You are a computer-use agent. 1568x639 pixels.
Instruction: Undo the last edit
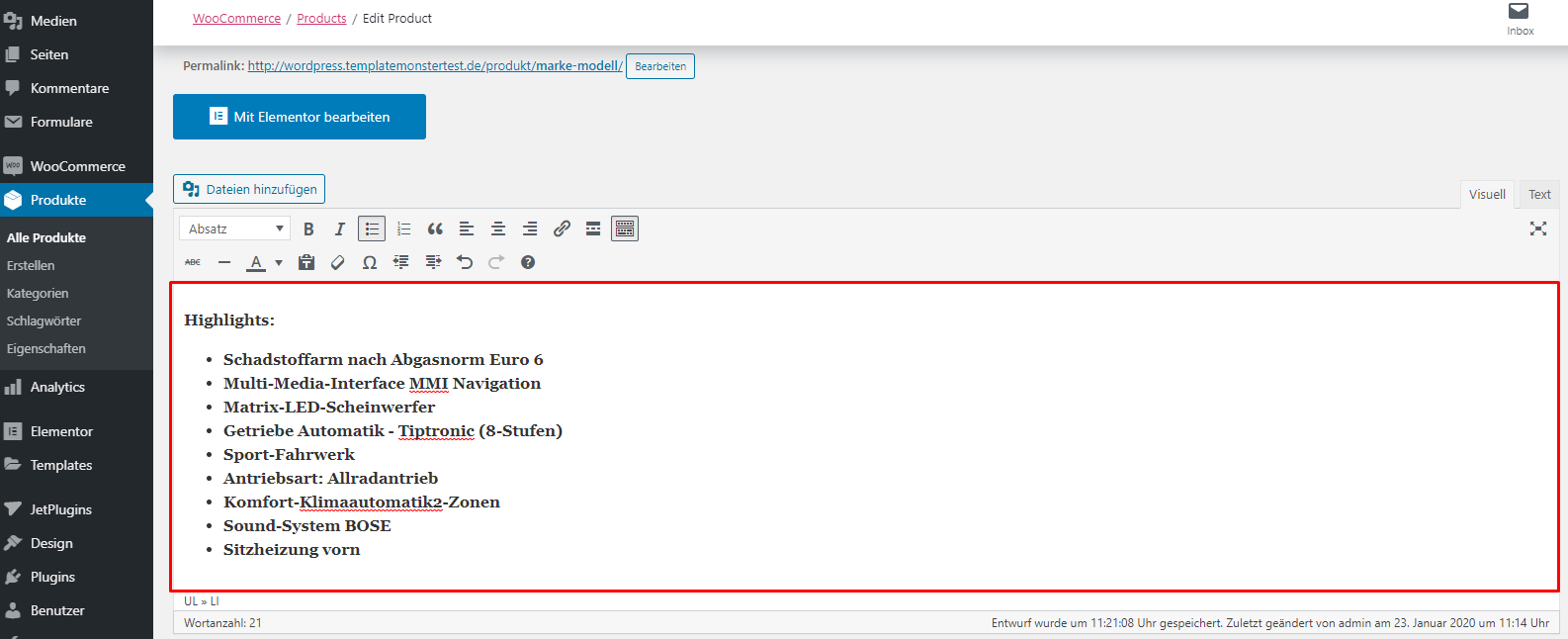tap(465, 262)
